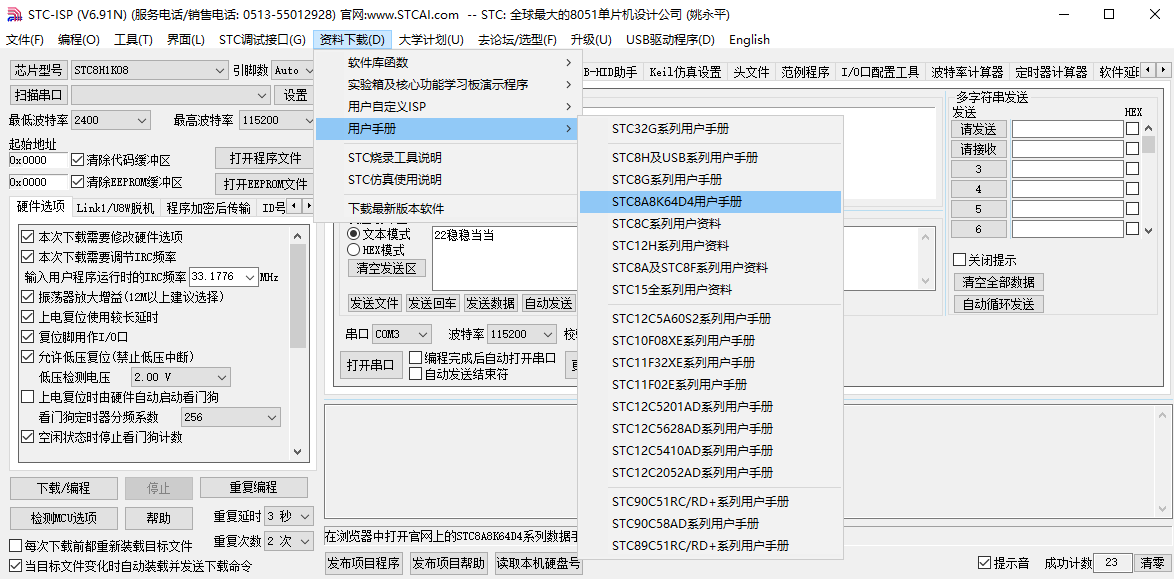Click the 下载/编程 button

click(x=64, y=488)
